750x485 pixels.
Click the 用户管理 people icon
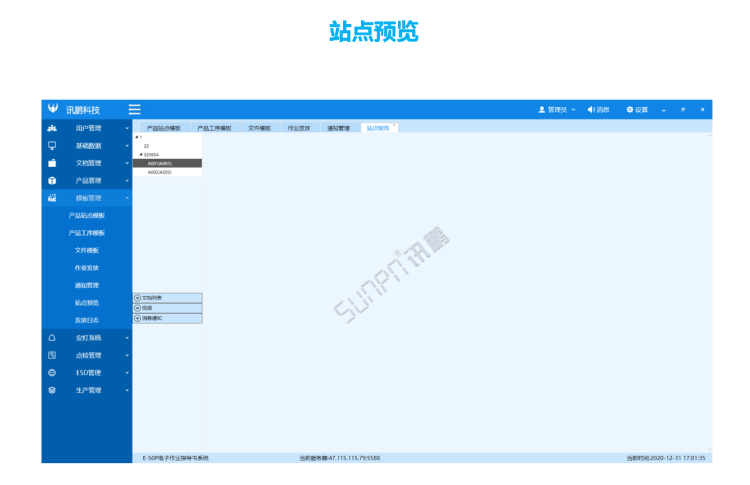pos(52,128)
